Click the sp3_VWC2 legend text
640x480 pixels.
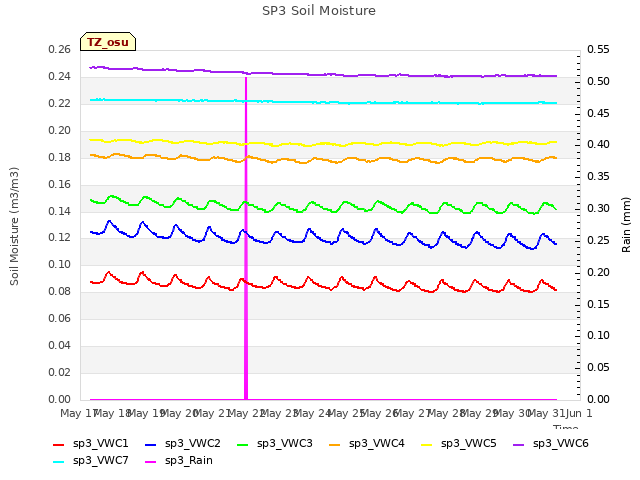coord(193,443)
